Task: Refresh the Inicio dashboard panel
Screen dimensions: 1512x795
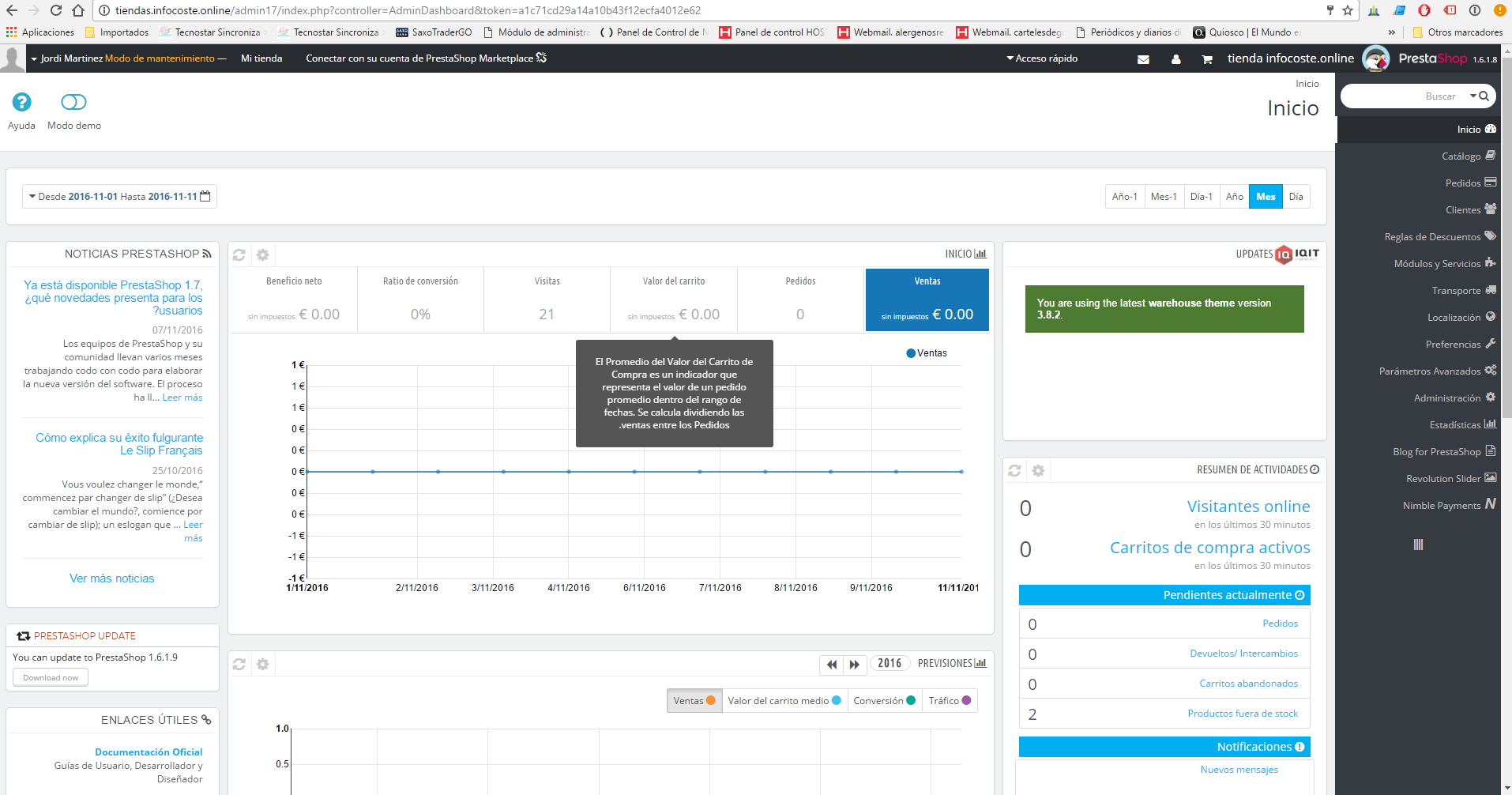Action: 239,254
